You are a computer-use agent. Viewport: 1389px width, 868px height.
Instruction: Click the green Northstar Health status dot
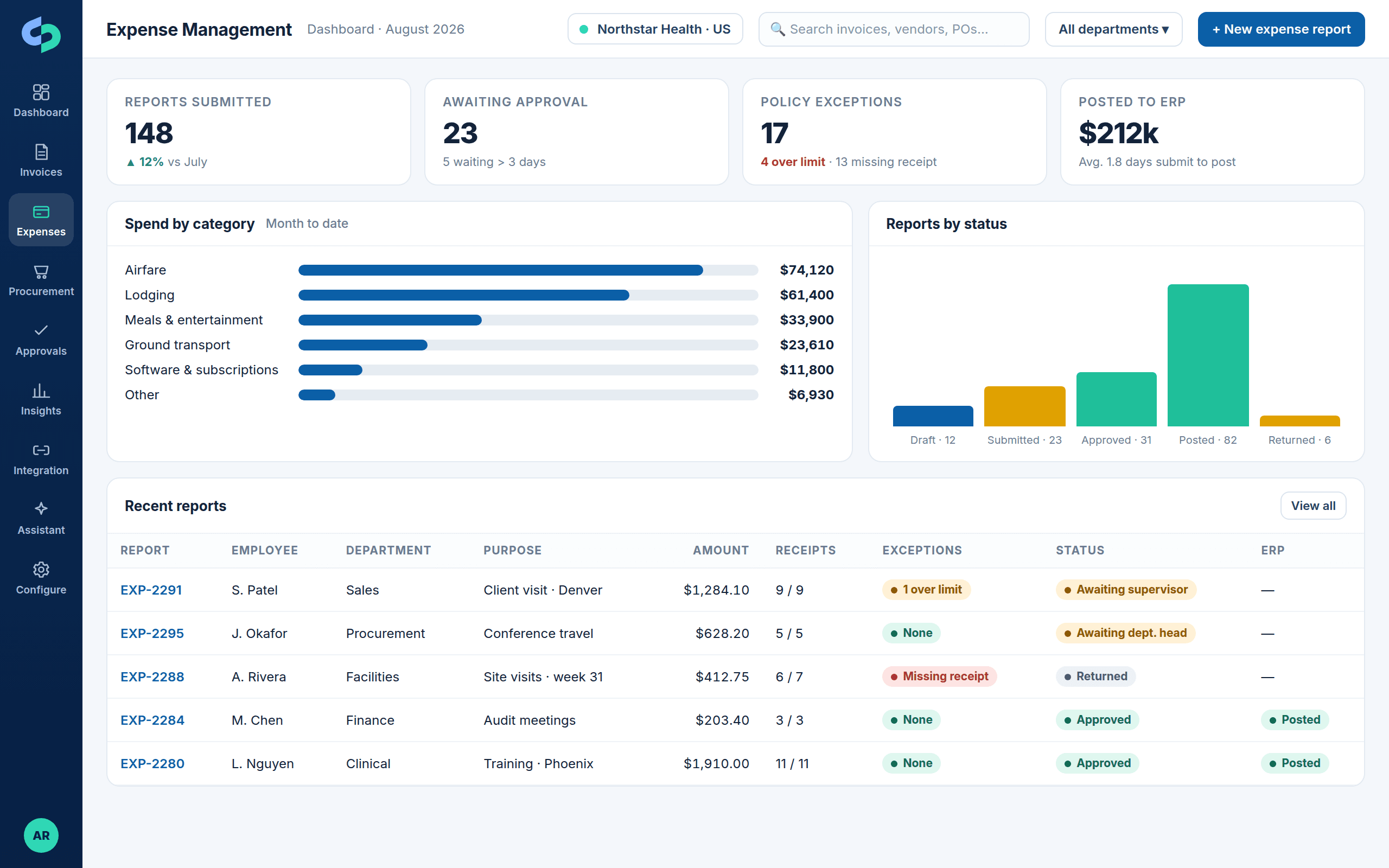click(x=584, y=29)
